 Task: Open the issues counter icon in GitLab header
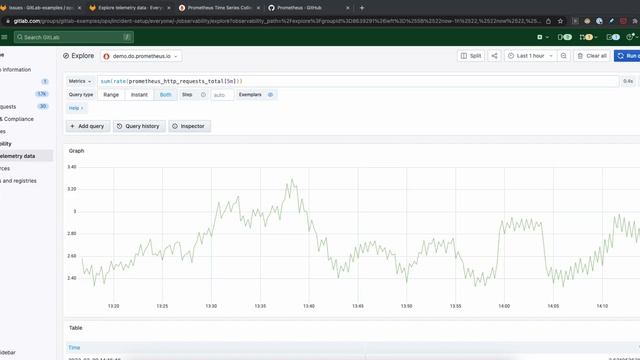tap(564, 37)
